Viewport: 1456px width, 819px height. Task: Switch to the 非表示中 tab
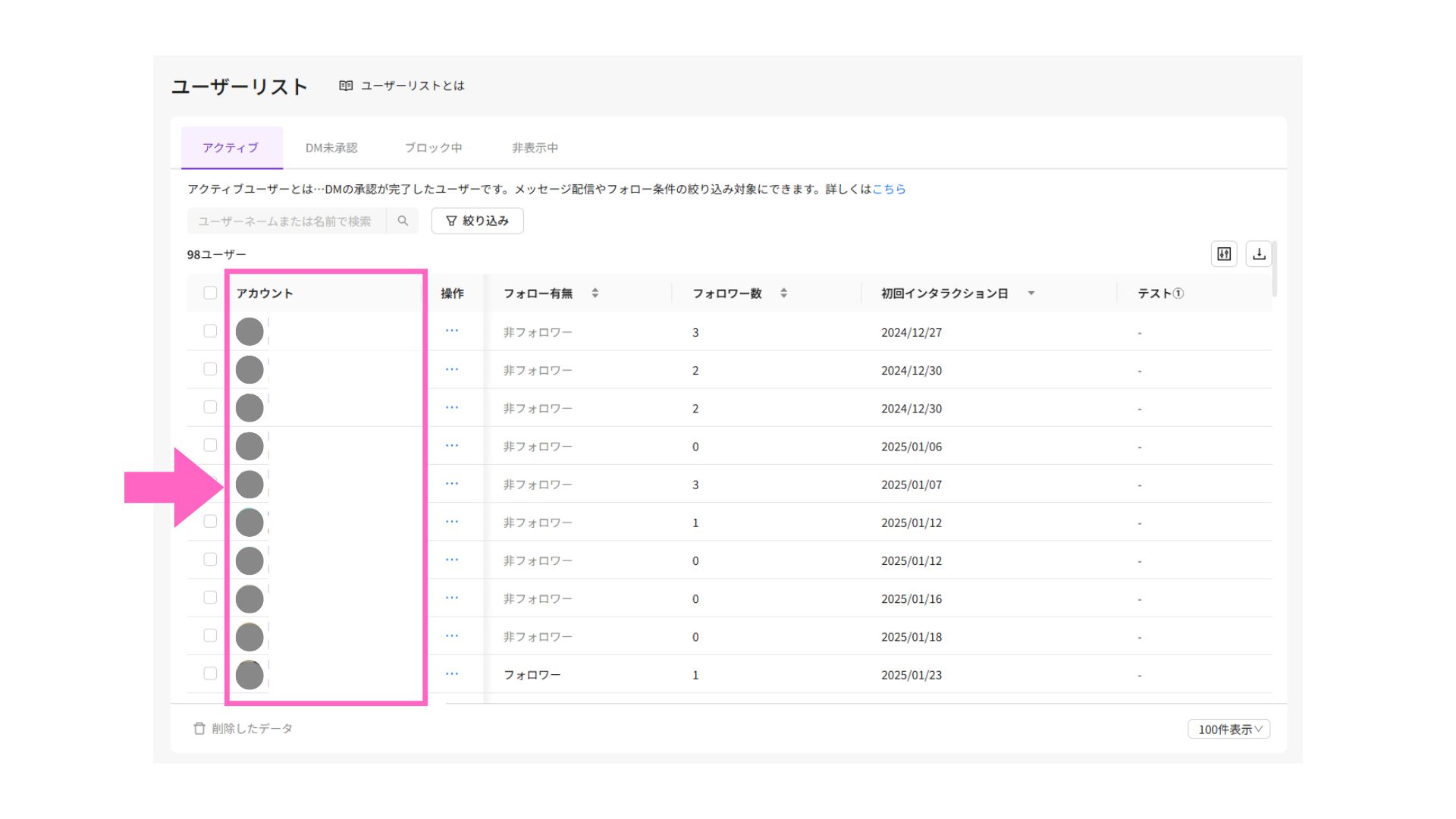coord(535,148)
